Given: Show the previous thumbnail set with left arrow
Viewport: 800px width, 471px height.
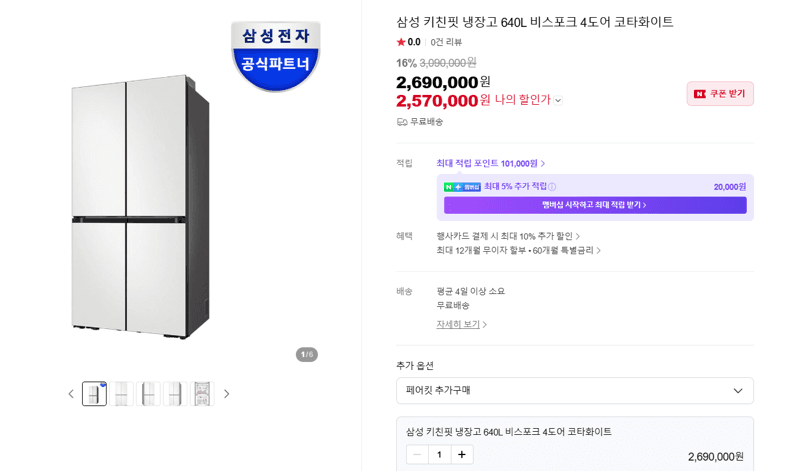Looking at the screenshot, I should [x=71, y=394].
